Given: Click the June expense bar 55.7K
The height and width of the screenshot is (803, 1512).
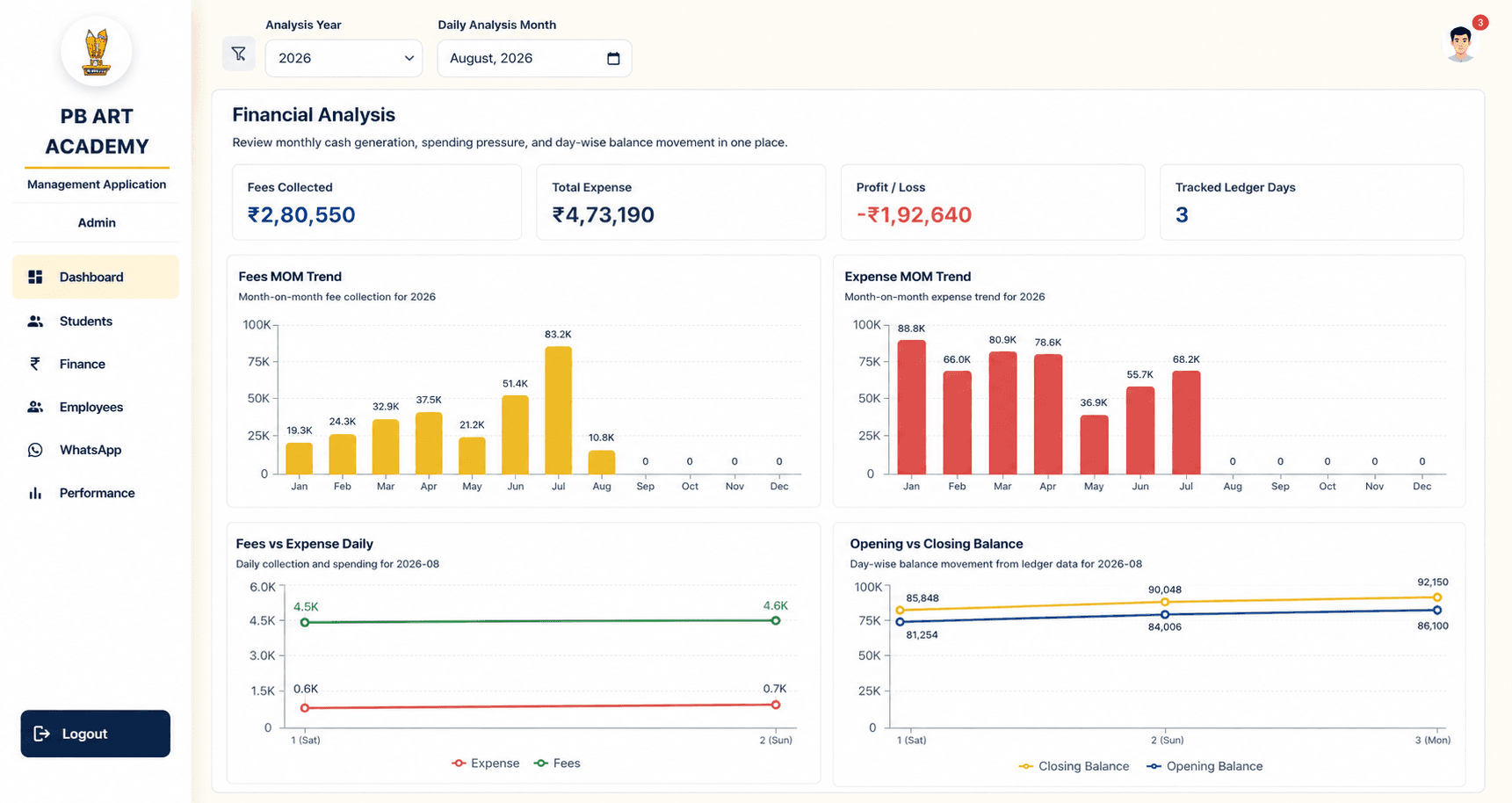Looking at the screenshot, I should pyautogui.click(x=1140, y=430).
